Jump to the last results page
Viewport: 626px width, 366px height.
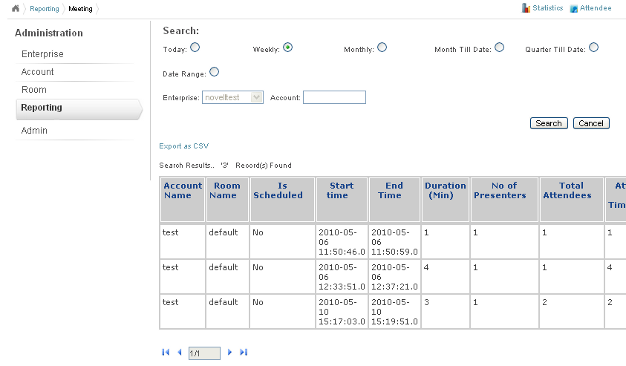click(x=244, y=352)
